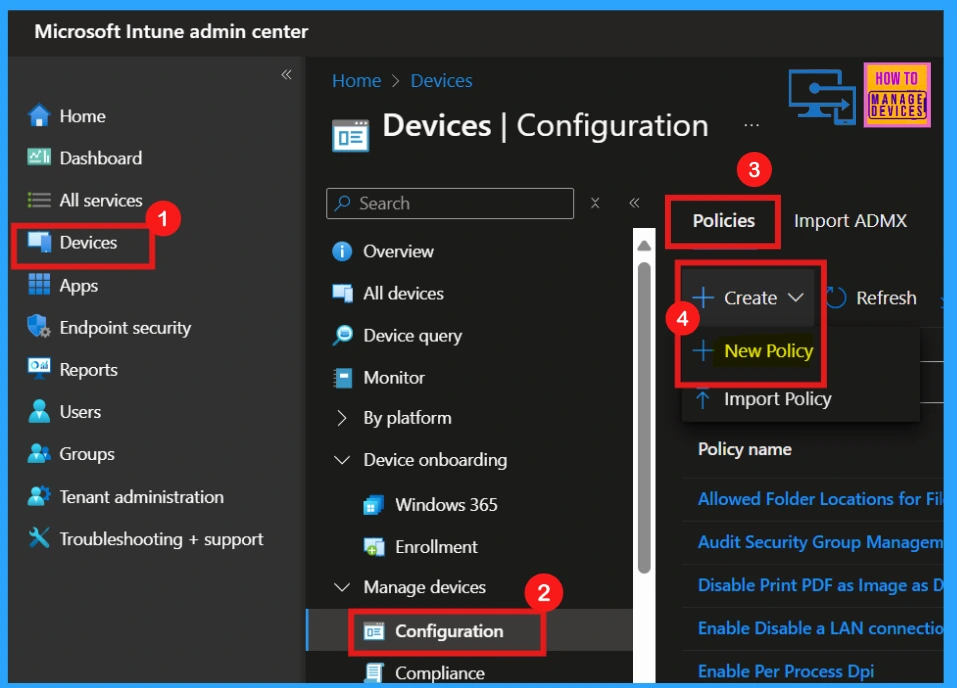Choose New Policy from Create menu
The width and height of the screenshot is (957, 688).
point(768,350)
